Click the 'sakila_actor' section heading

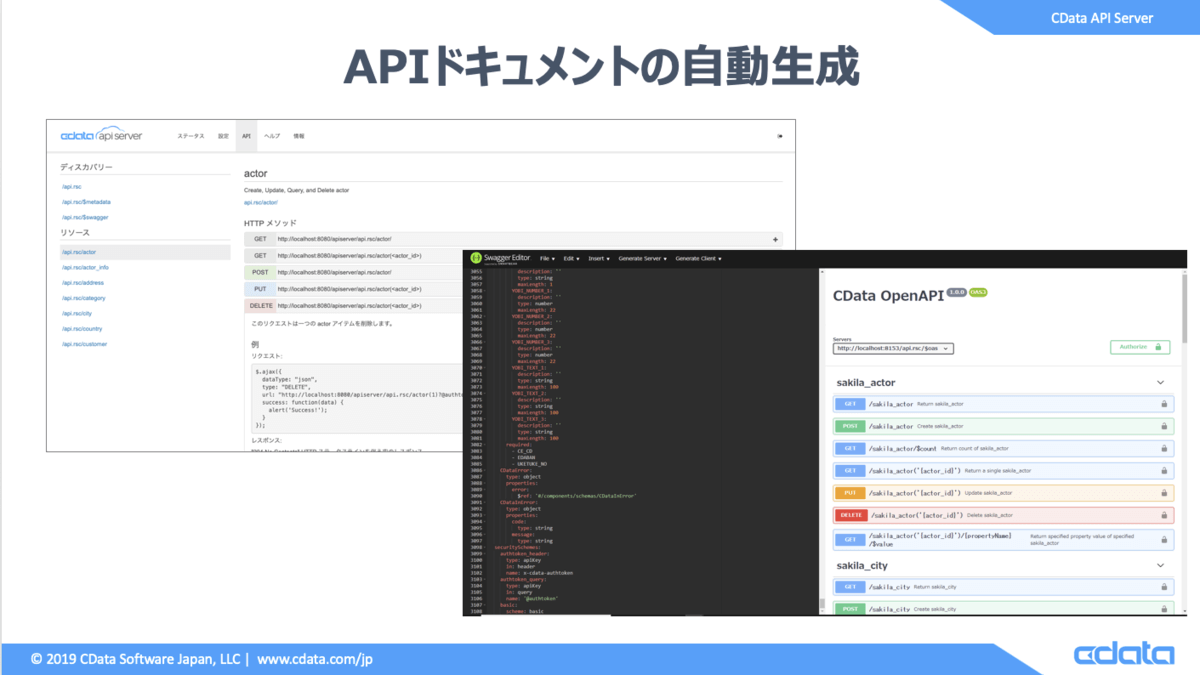865,382
